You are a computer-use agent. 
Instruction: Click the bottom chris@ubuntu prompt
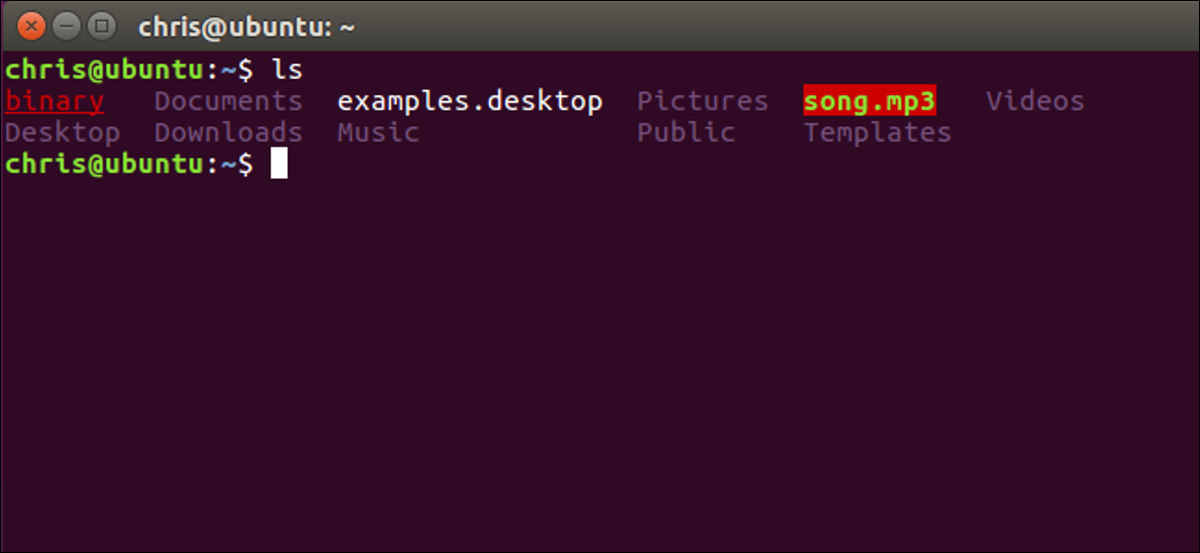tap(129, 164)
